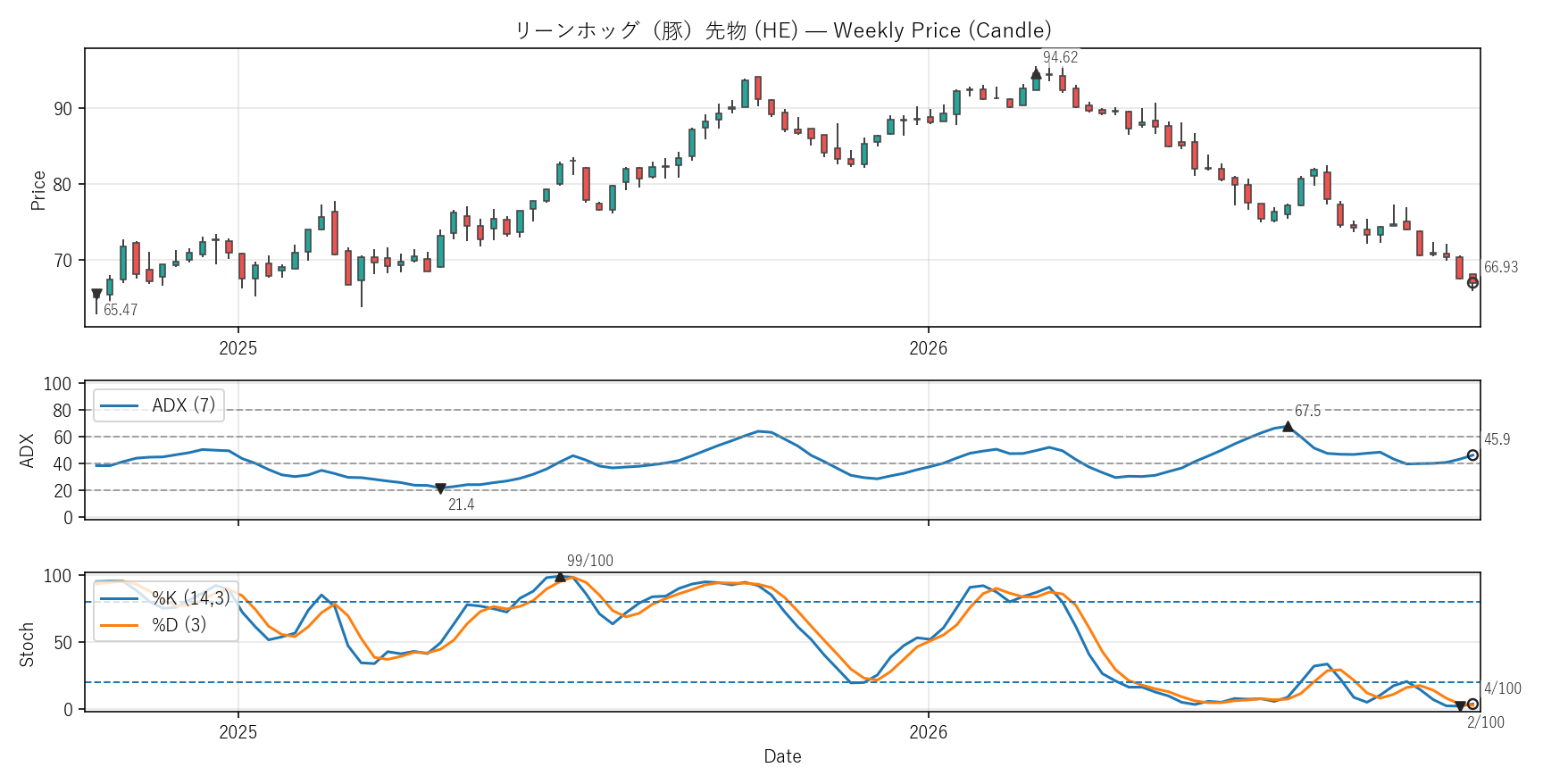Select the 21.4 ADX low annotation
1543x784 pixels.
(x=461, y=505)
